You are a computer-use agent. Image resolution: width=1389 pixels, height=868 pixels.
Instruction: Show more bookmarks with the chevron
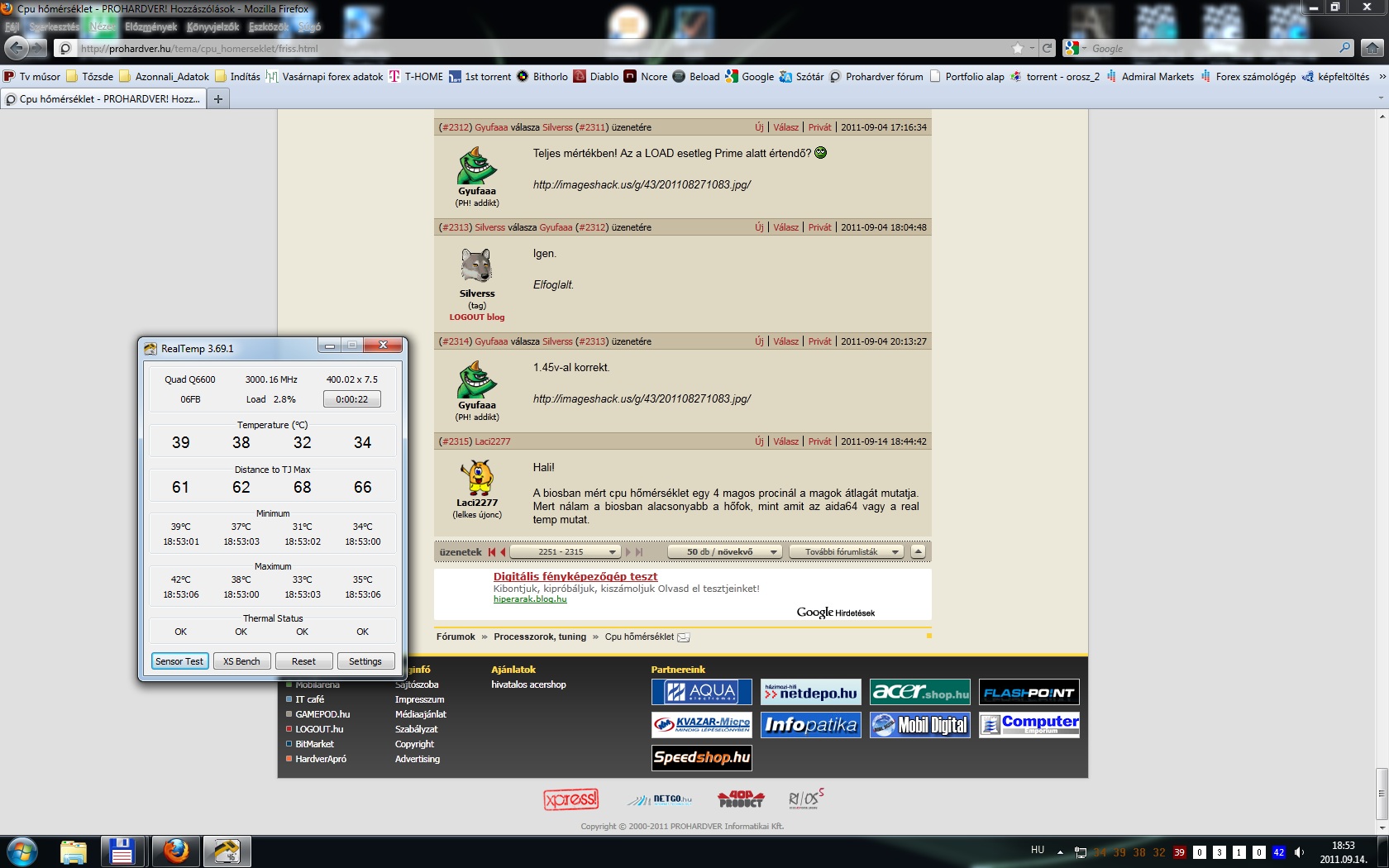(1382, 77)
